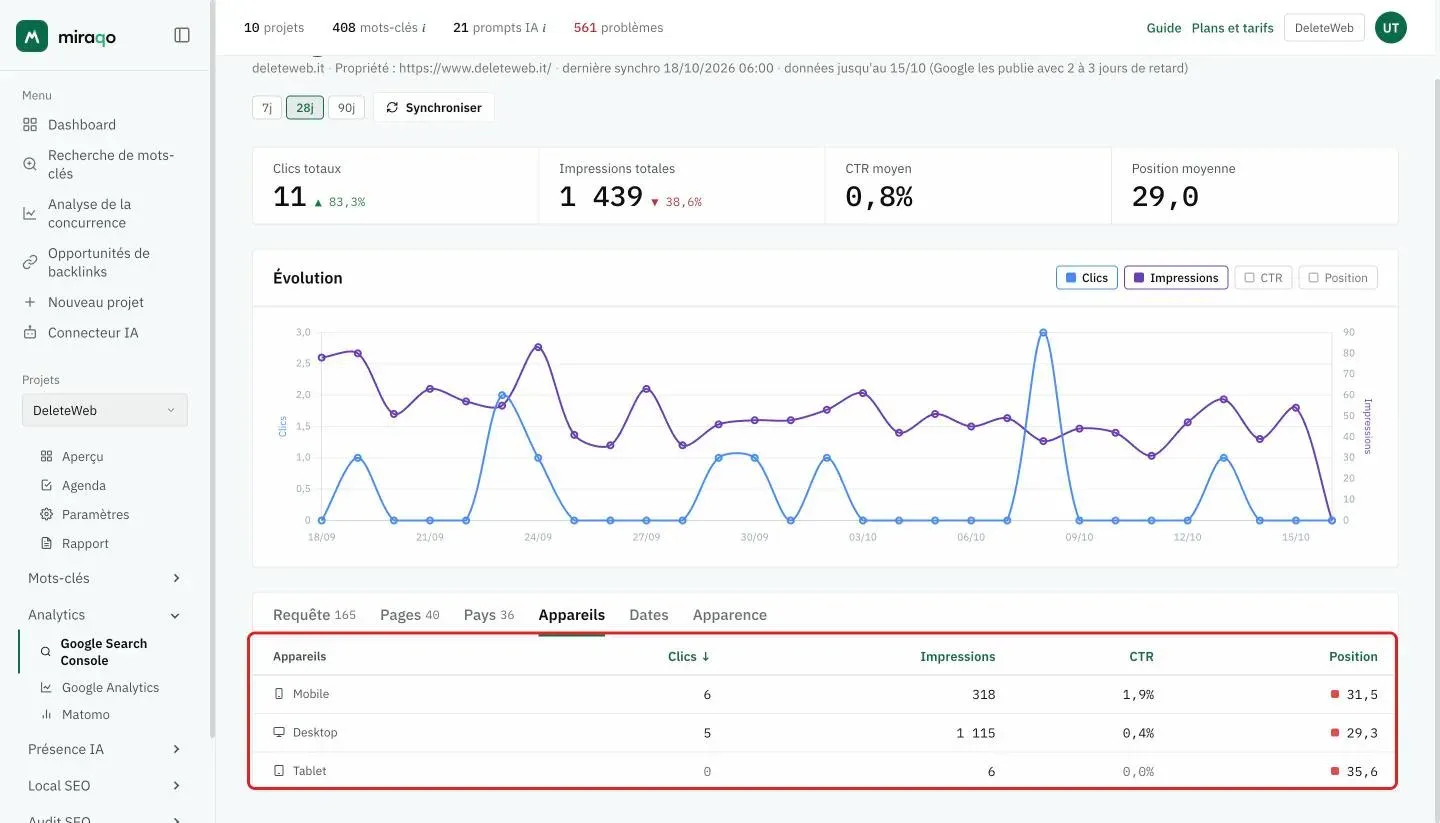Click the Dashboard grid icon
Image resolution: width=1440 pixels, height=823 pixels.
pyautogui.click(x=30, y=125)
